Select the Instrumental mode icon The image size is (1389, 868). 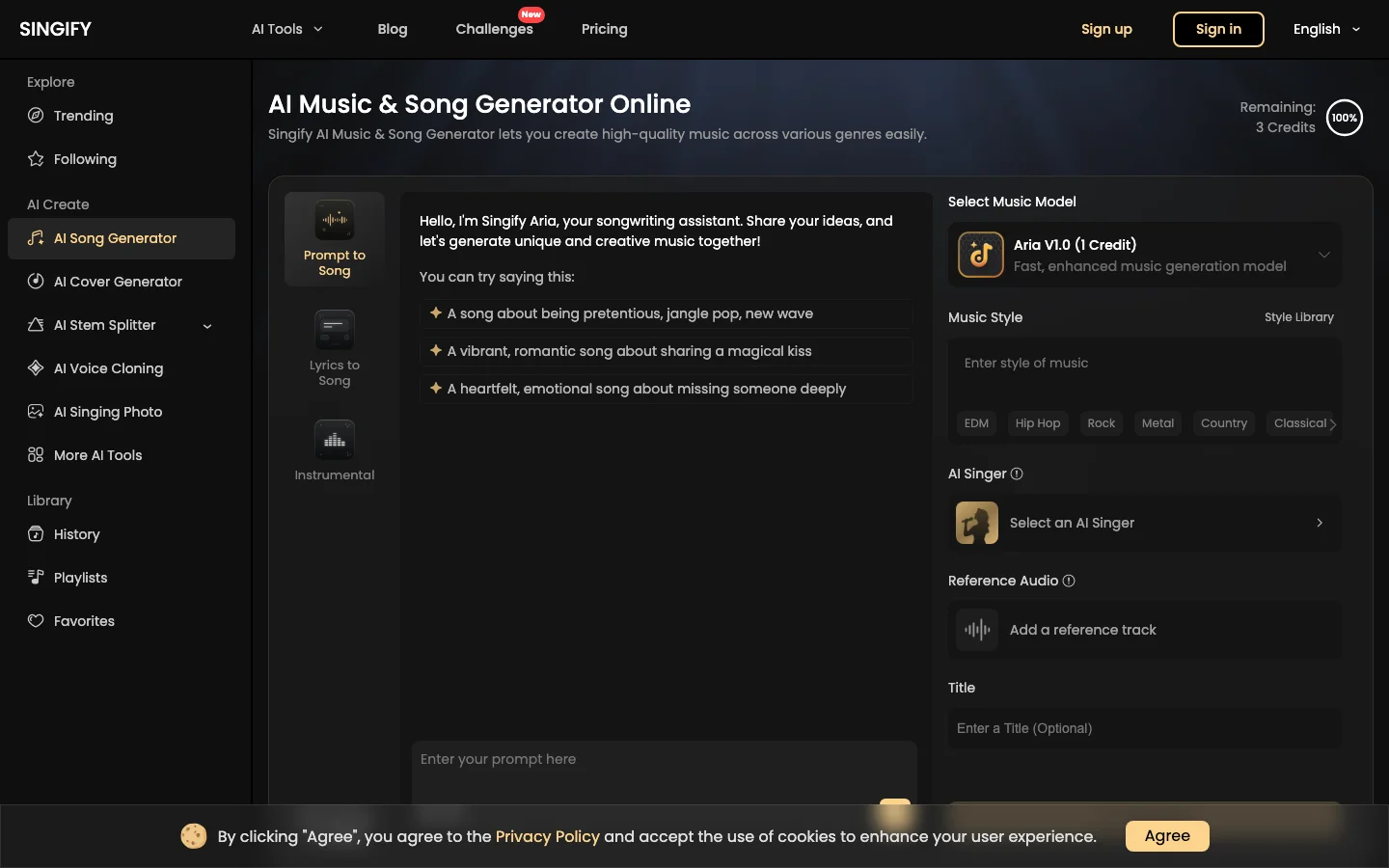[335, 440]
